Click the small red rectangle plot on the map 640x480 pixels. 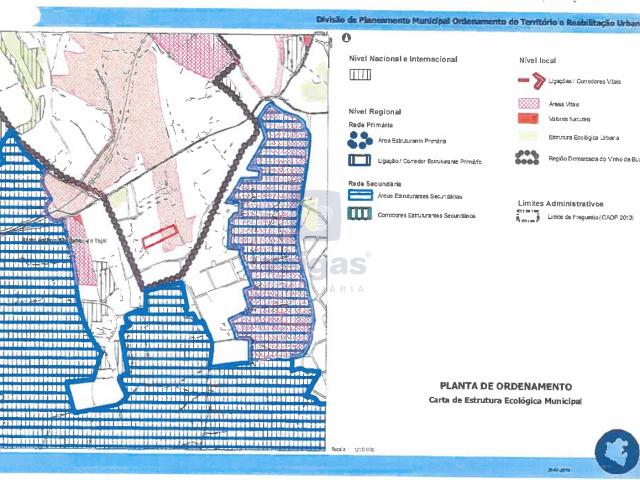pyautogui.click(x=160, y=236)
